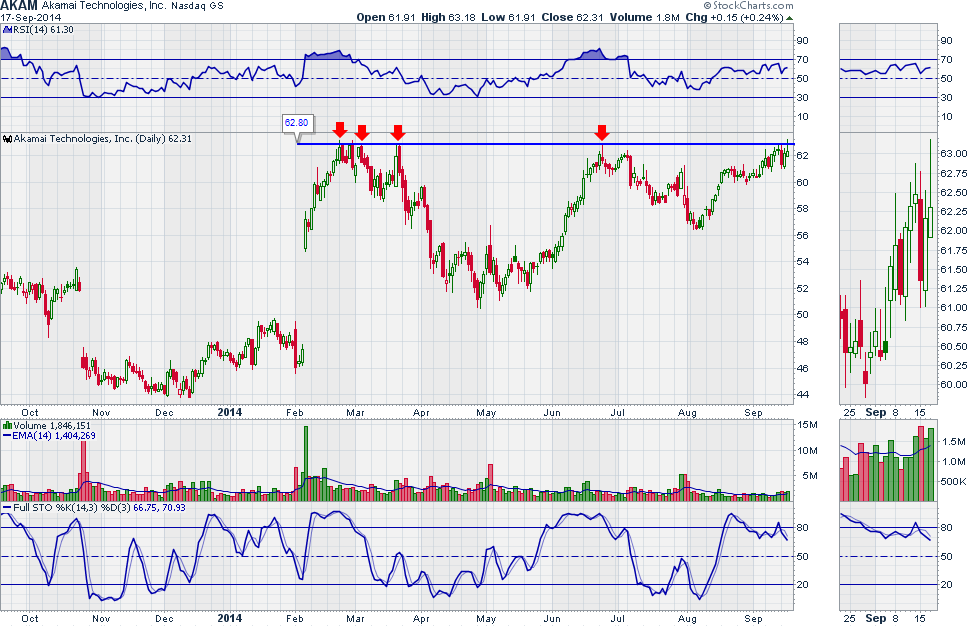The image size is (967, 626).
Task: Select the 62.80 resistance price callout
Action: click(298, 123)
